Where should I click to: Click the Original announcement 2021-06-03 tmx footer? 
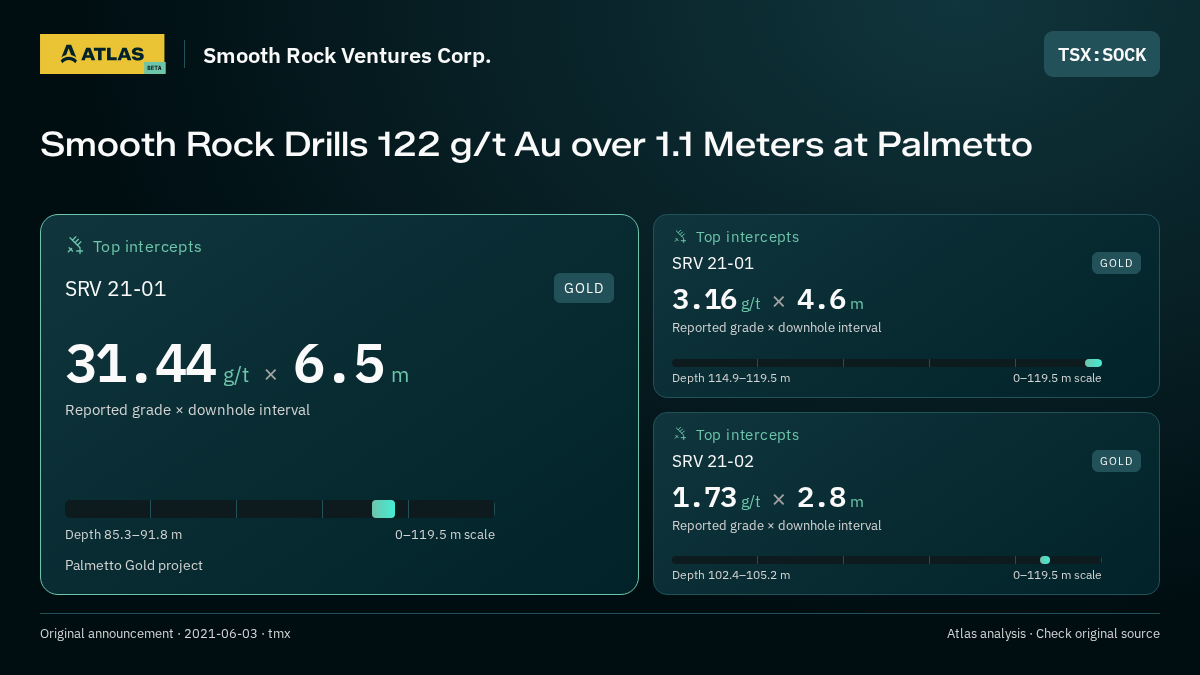[165, 634]
